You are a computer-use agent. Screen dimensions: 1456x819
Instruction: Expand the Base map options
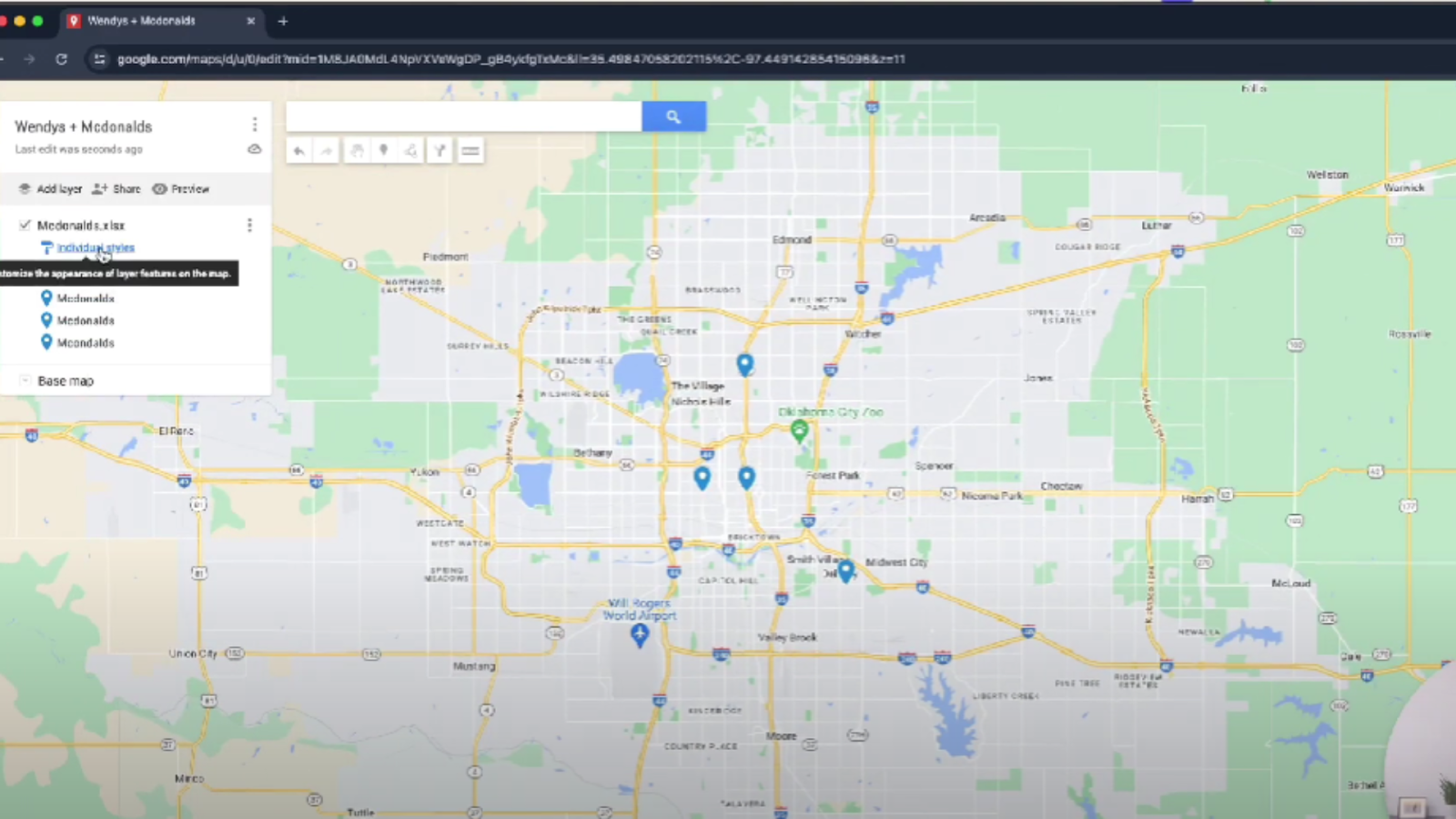coord(25,380)
